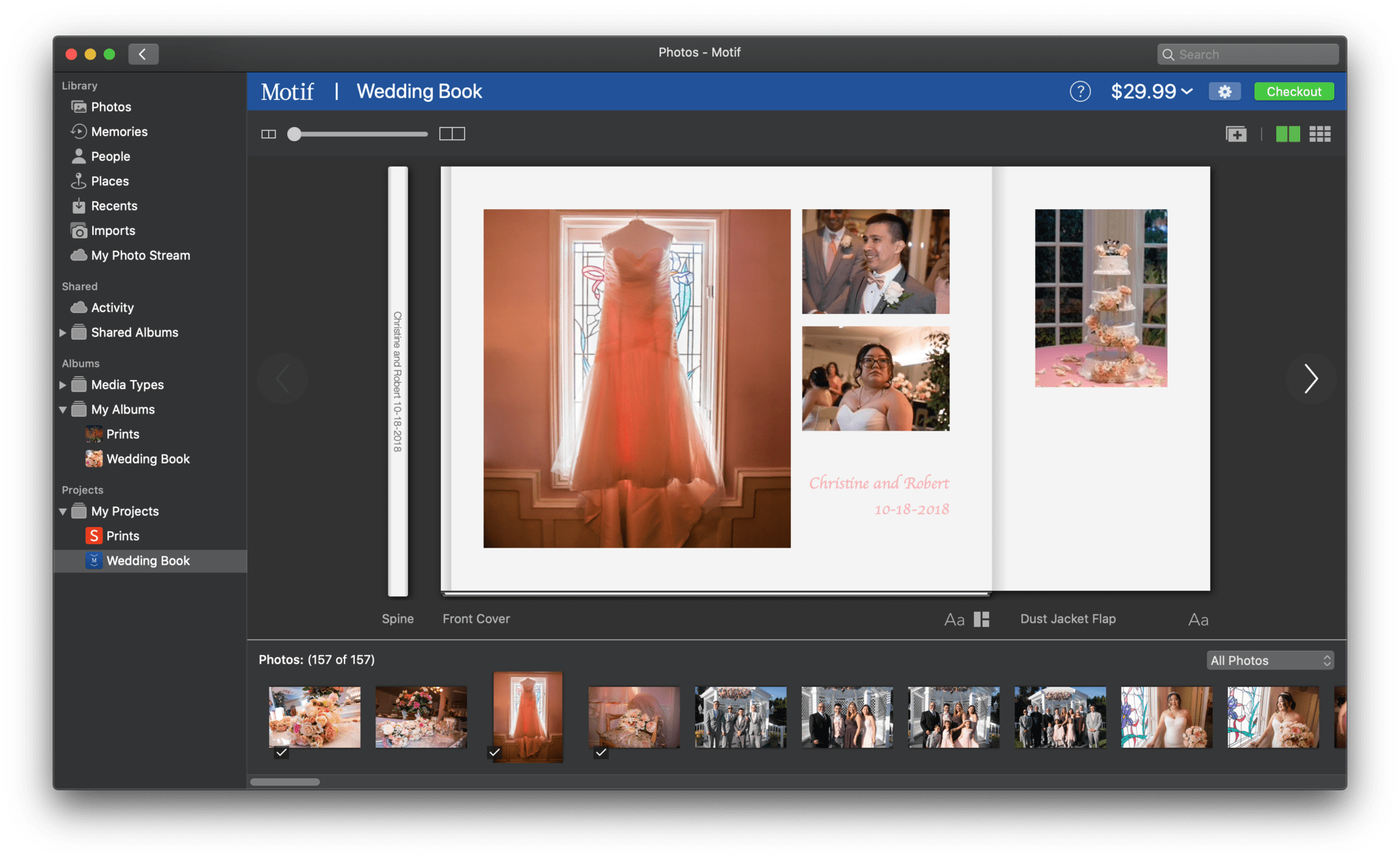Screen dimensions: 1400x860
Task: Open the front cover layout options icon
Action: tap(981, 619)
